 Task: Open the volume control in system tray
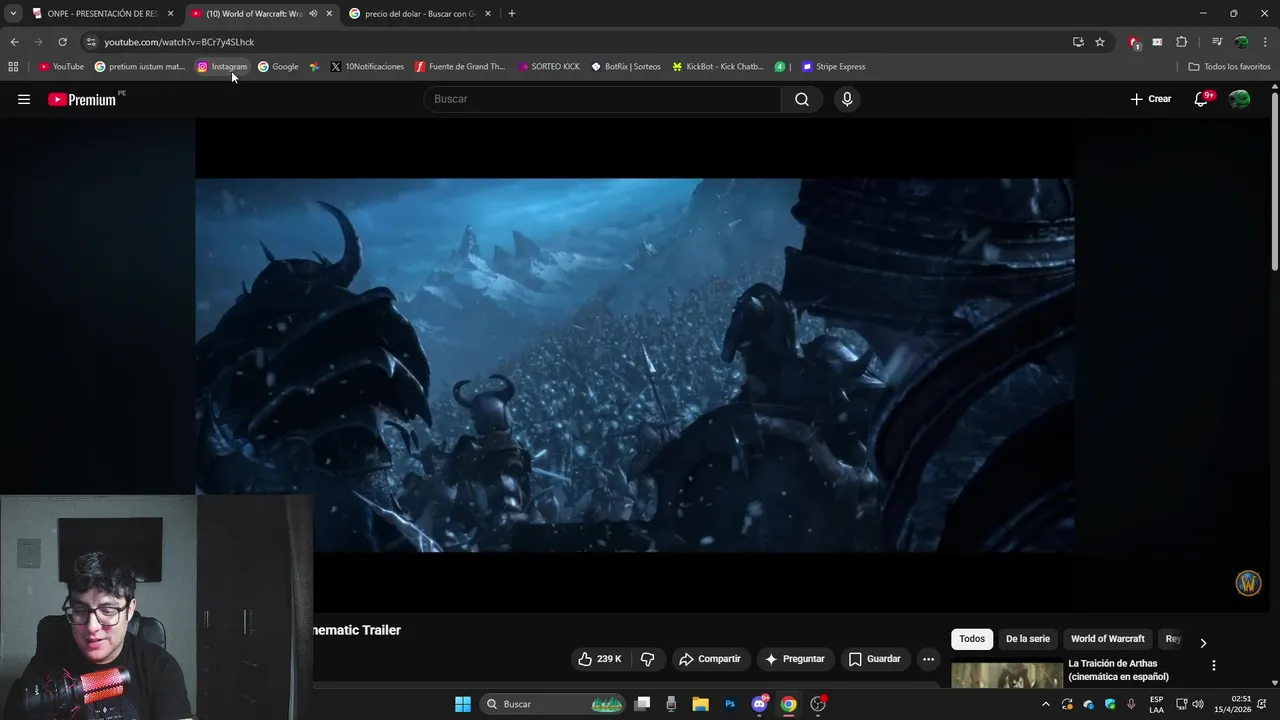tap(1198, 704)
